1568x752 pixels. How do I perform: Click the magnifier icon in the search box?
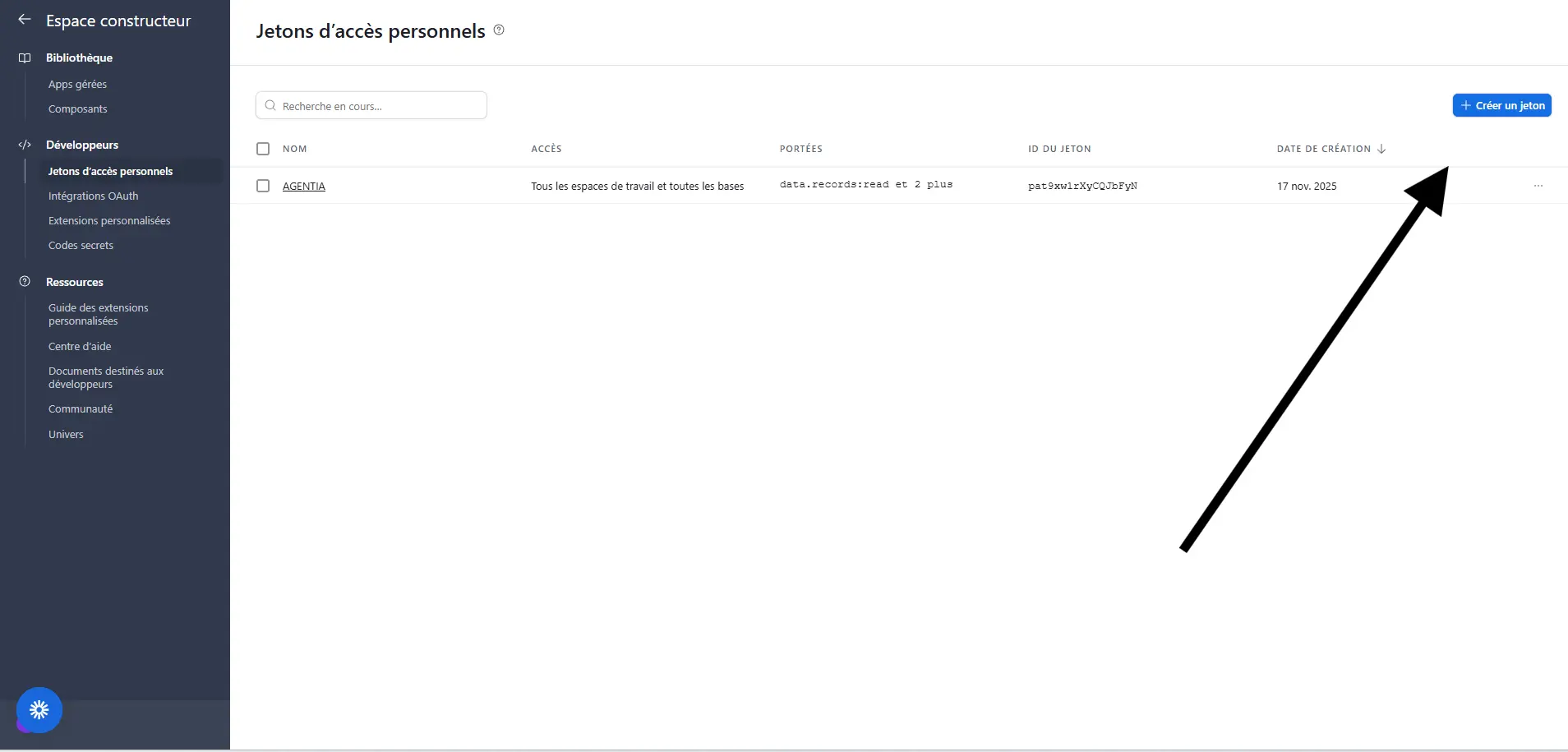[x=270, y=105]
